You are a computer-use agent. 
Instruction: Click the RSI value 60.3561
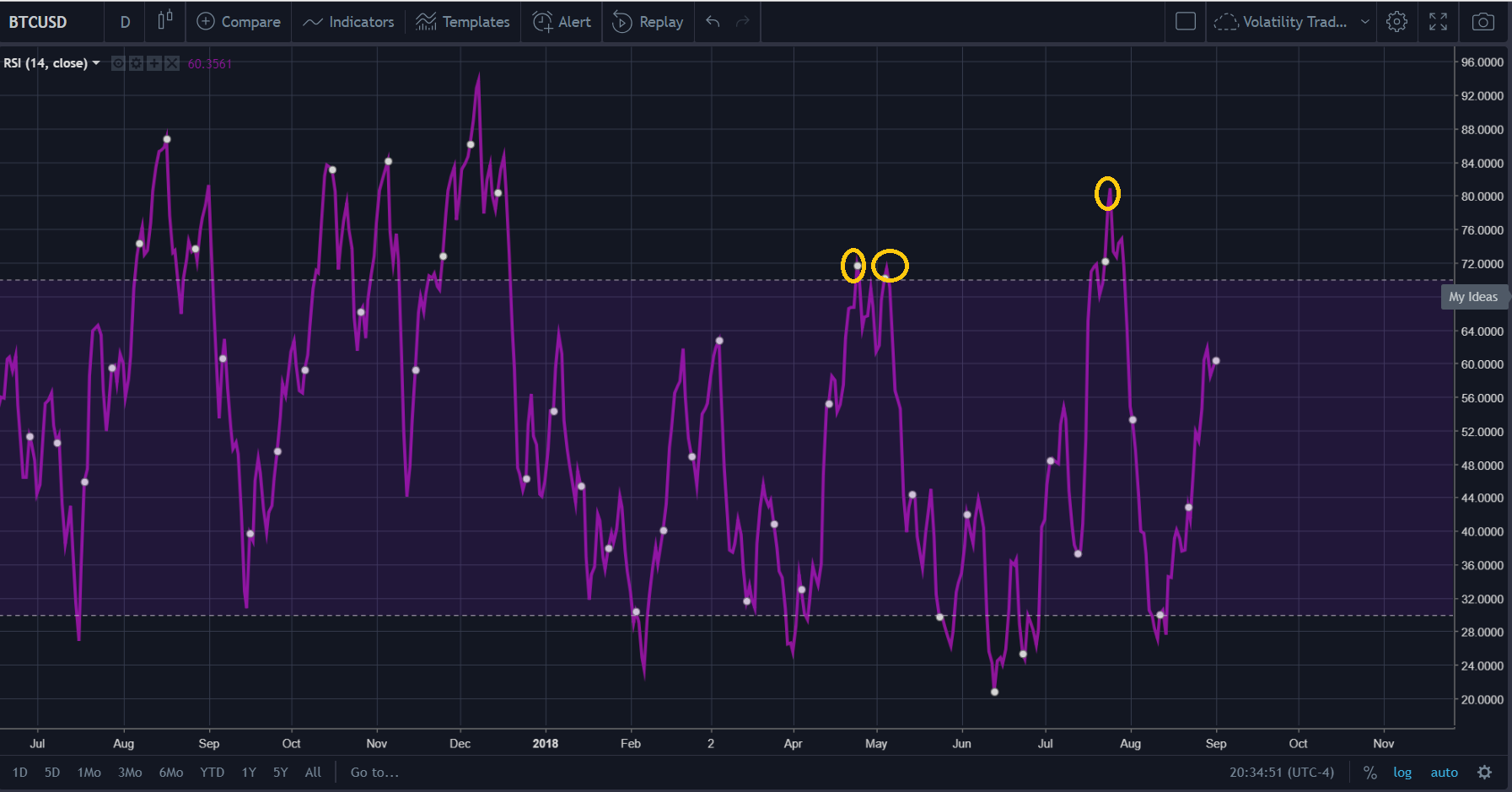click(210, 64)
